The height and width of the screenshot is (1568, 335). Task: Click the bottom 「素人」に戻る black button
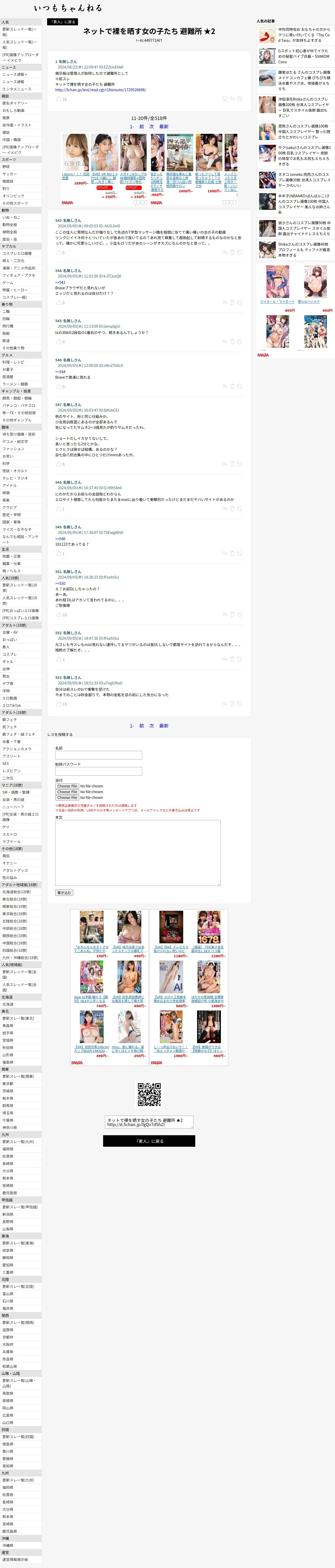[149, 1141]
